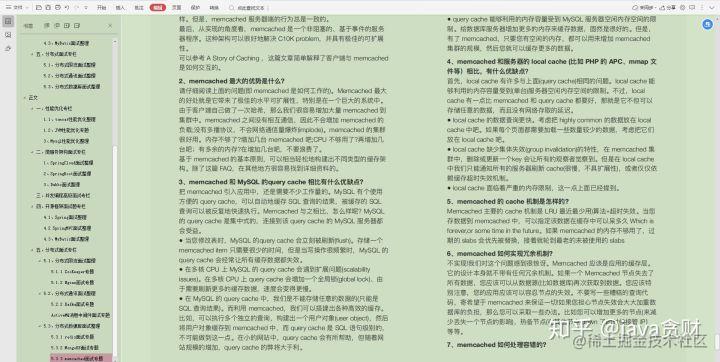The image size is (720, 362).
Task: Click heading 7、memcached 如何处理容错的?
Action: tap(496, 345)
